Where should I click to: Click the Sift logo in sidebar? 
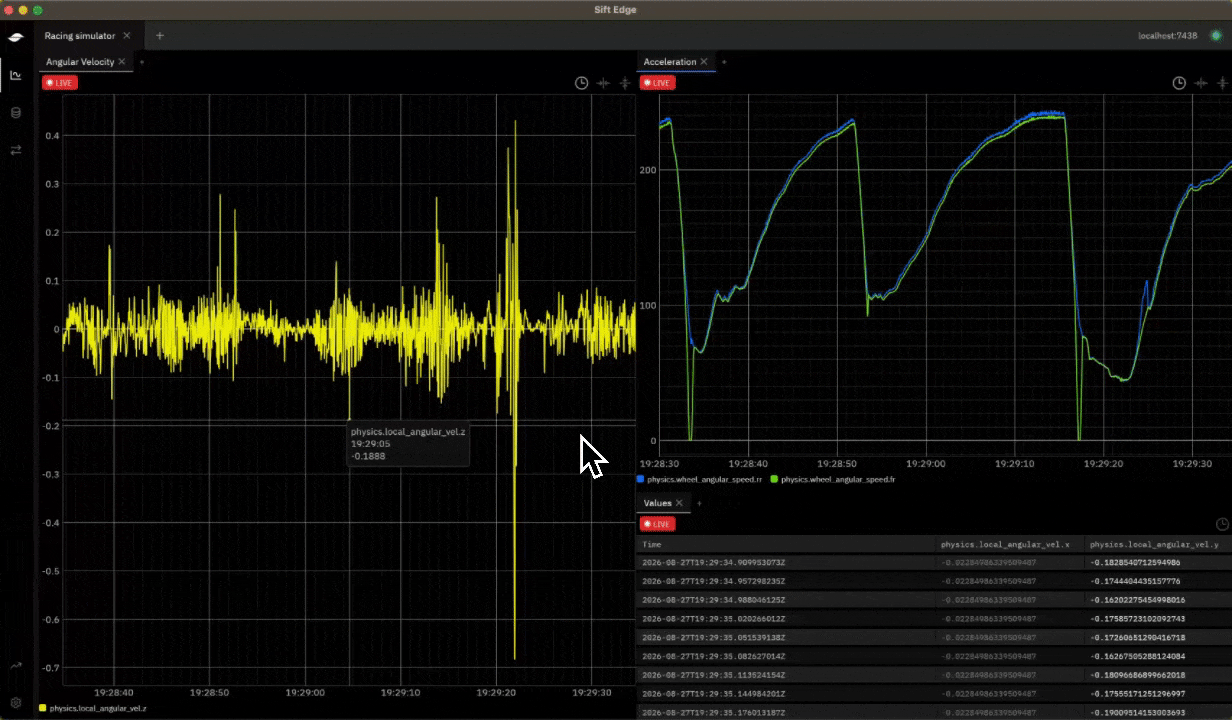[16, 38]
